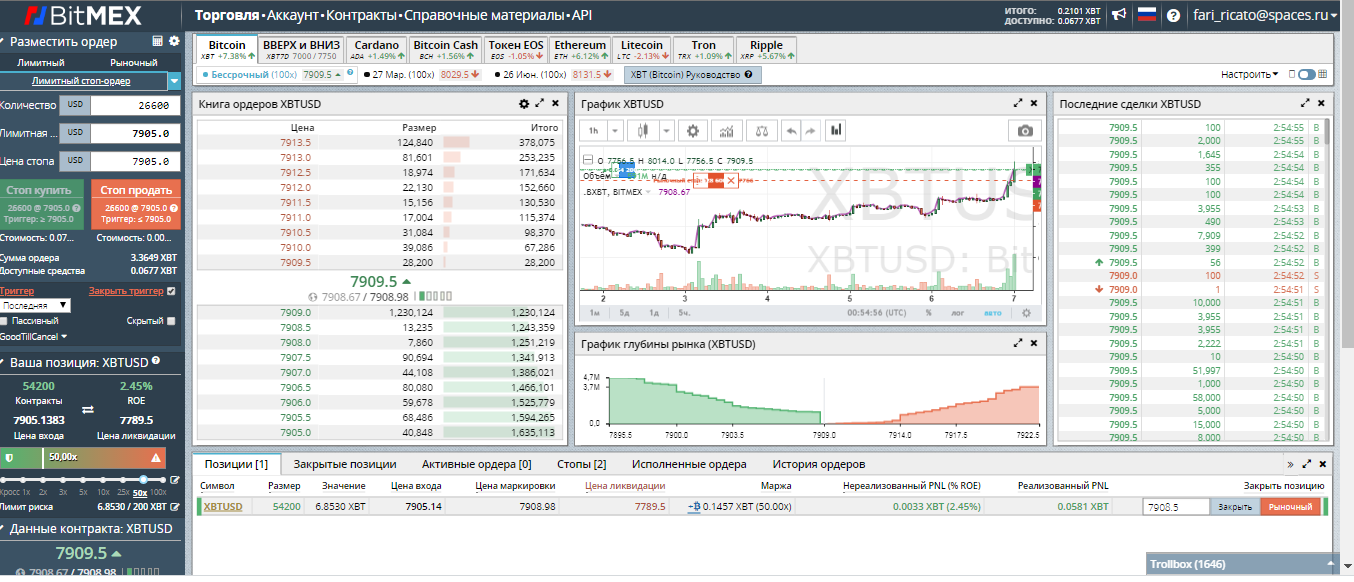
Task: Click the margin transfer icon in positions row
Action: pos(694,507)
